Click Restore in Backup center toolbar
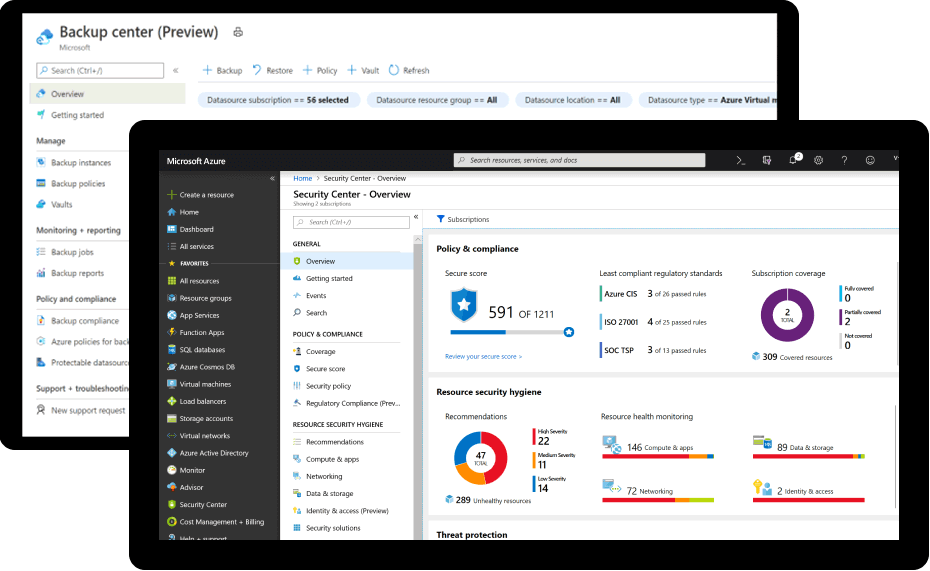930x571 pixels. pyautogui.click(x=273, y=70)
